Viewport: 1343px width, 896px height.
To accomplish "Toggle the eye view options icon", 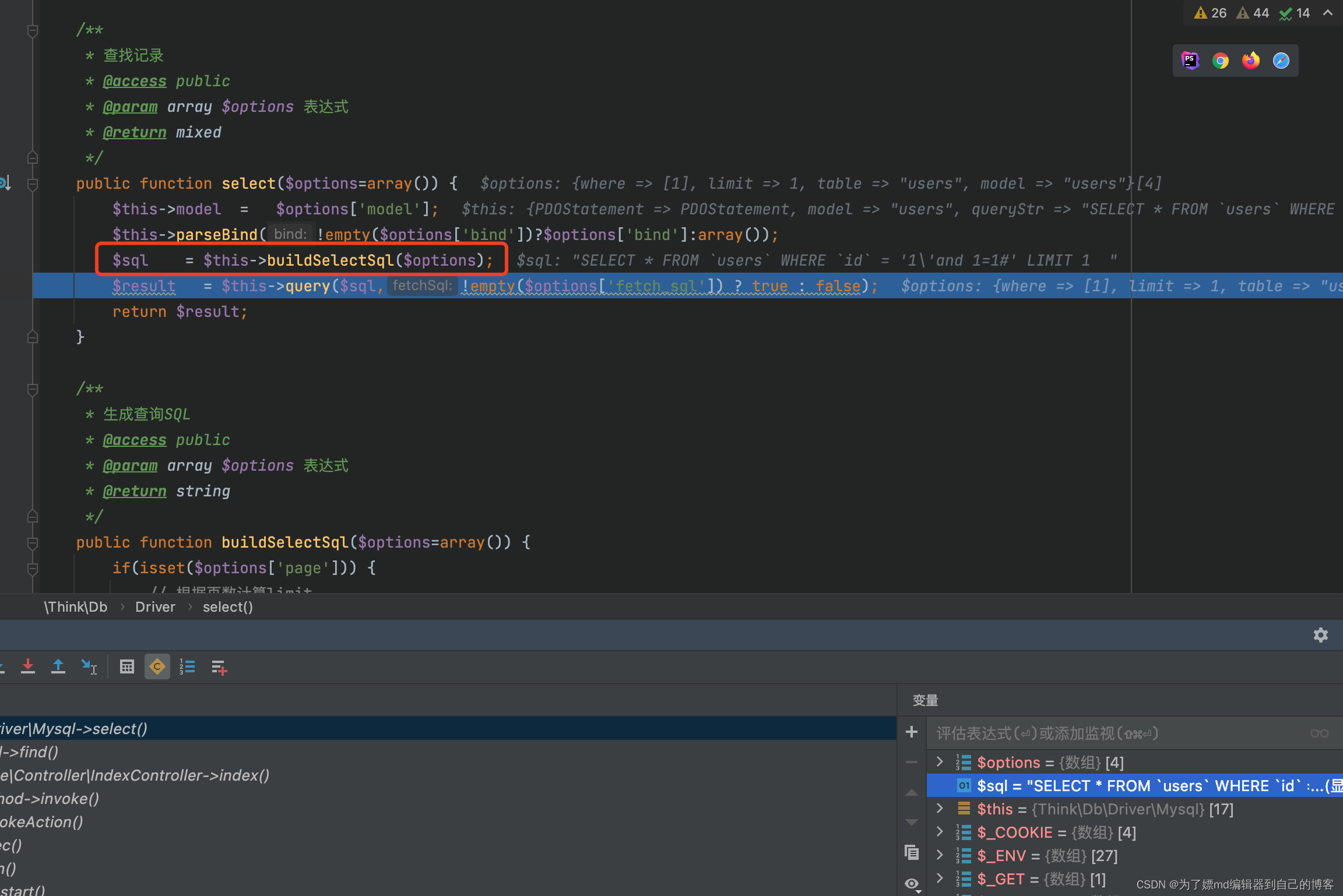I will 912,883.
